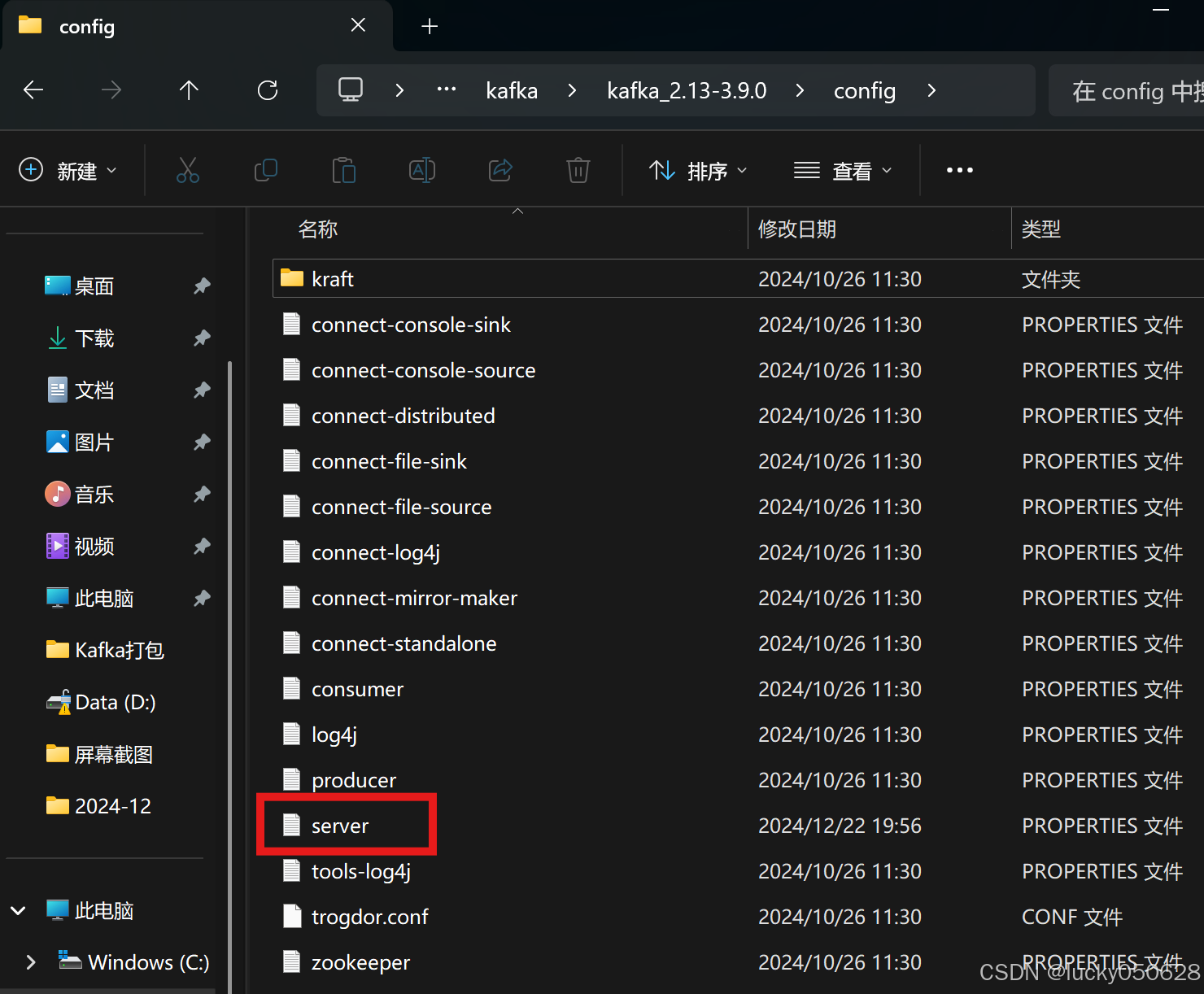
Task: Unpin 桌面 using its pin icon
Action: (202, 286)
